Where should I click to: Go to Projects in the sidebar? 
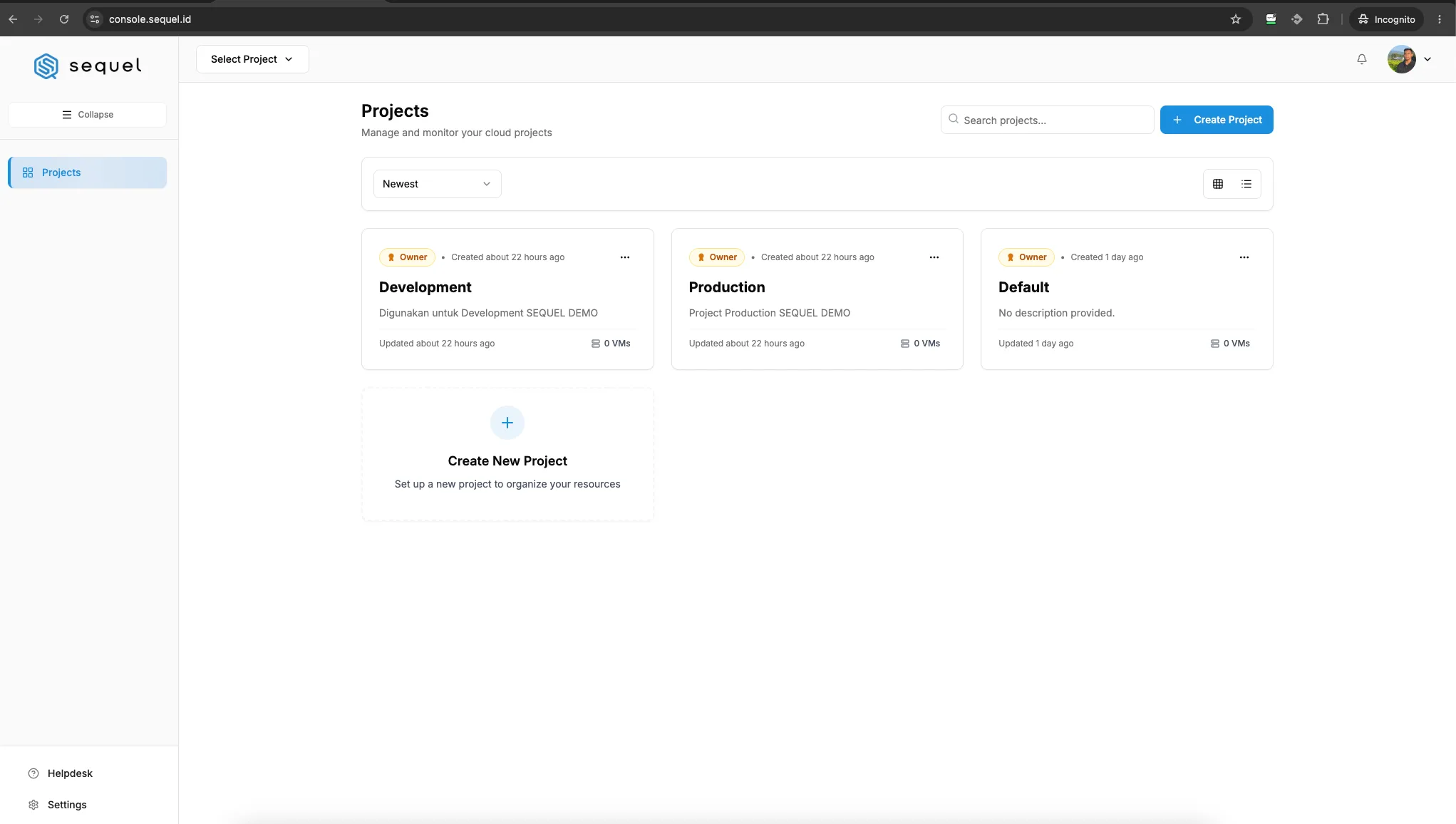pyautogui.click(x=88, y=172)
